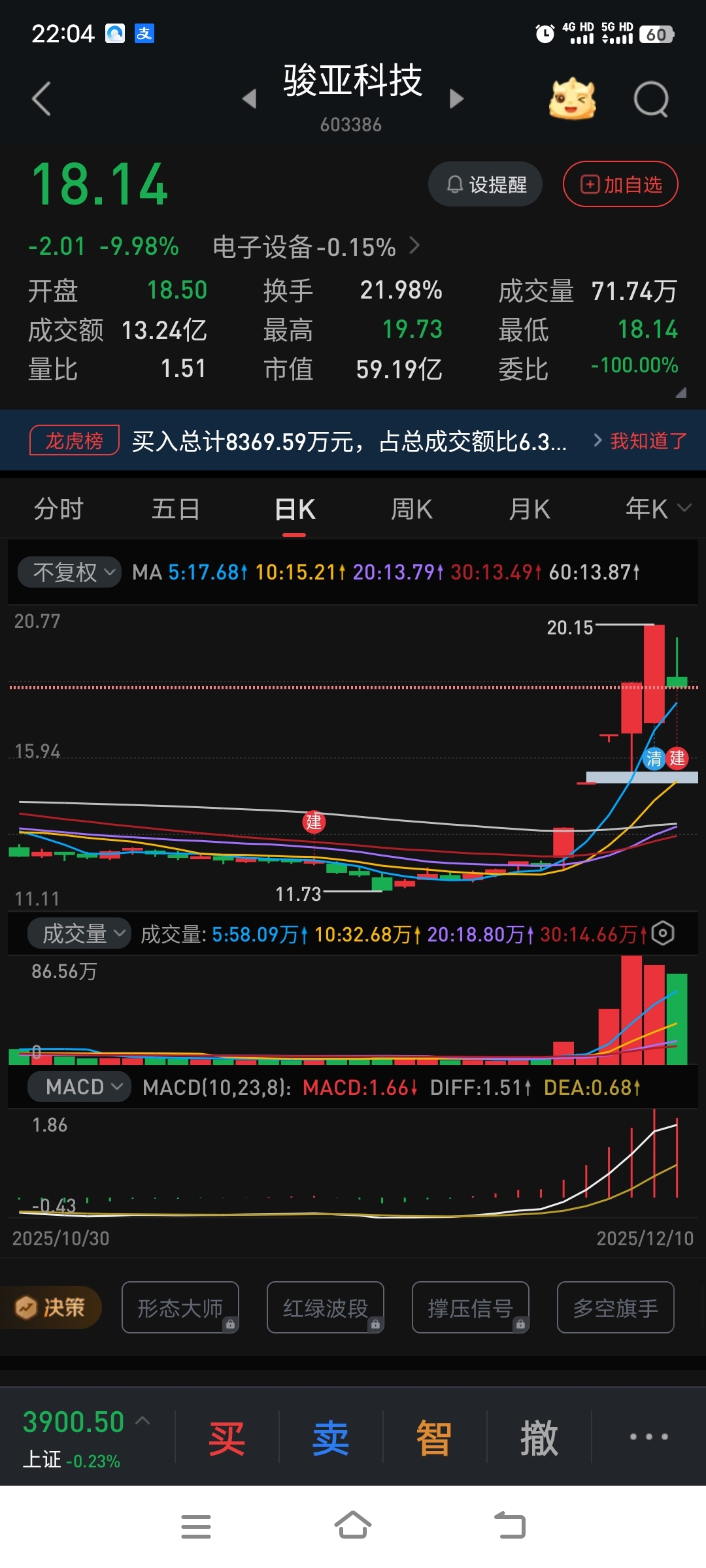Tap 撤 cancel order button
The height and width of the screenshot is (1568, 706).
[539, 1438]
